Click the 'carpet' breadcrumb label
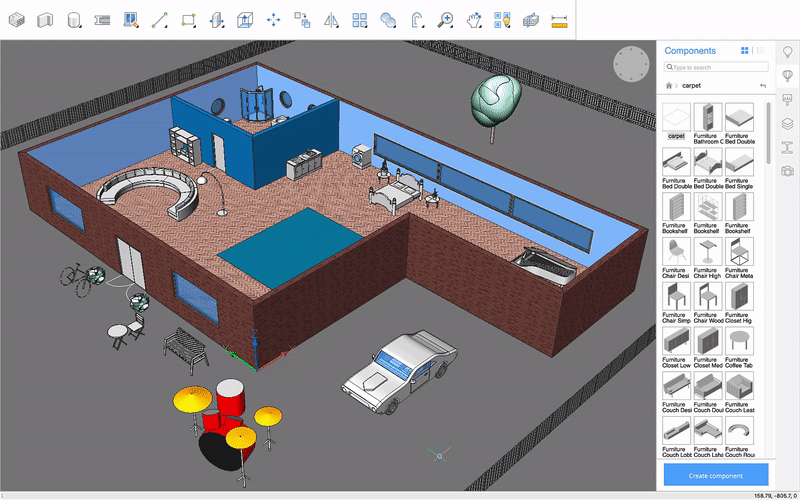 [x=691, y=86]
